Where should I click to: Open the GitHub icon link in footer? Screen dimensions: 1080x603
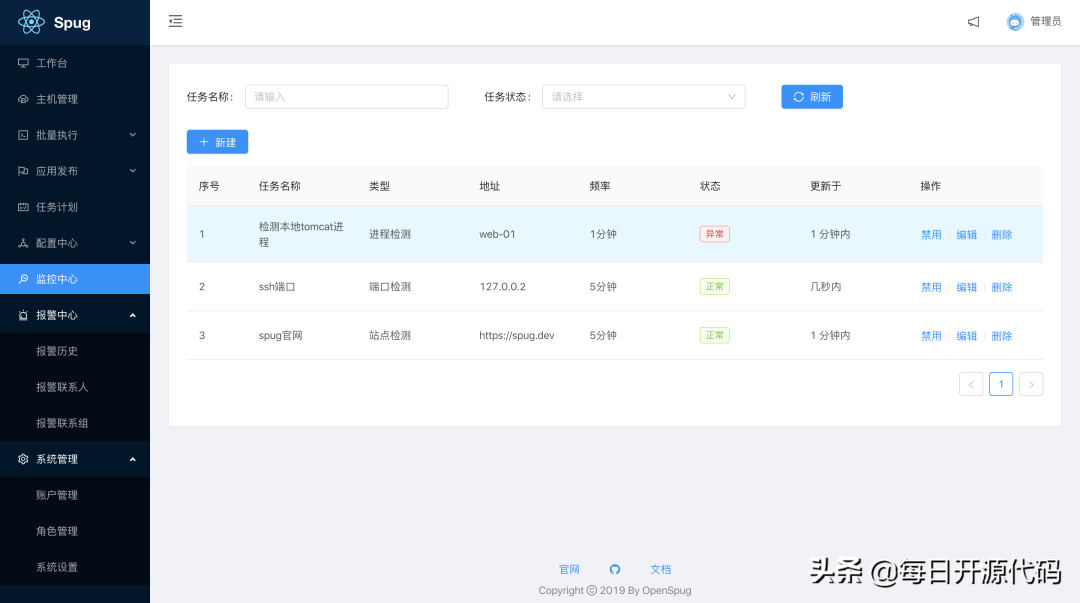point(615,569)
